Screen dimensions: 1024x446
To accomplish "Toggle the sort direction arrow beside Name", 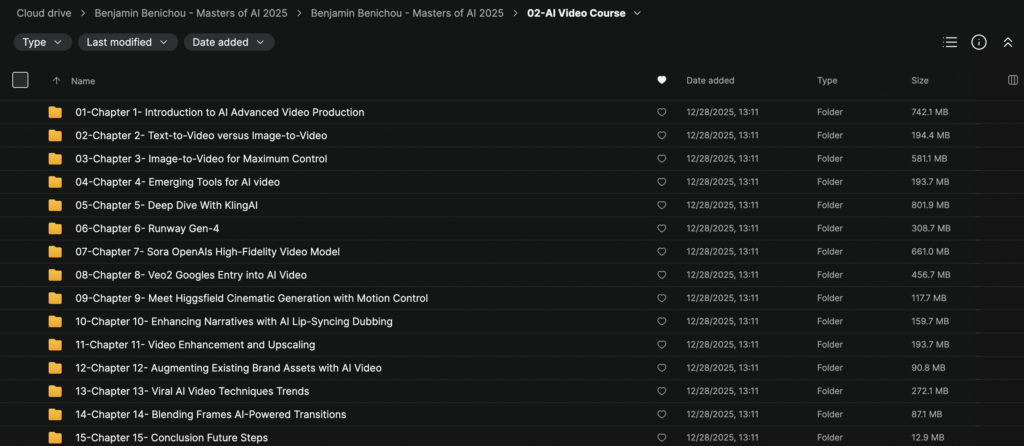I will pyautogui.click(x=56, y=81).
